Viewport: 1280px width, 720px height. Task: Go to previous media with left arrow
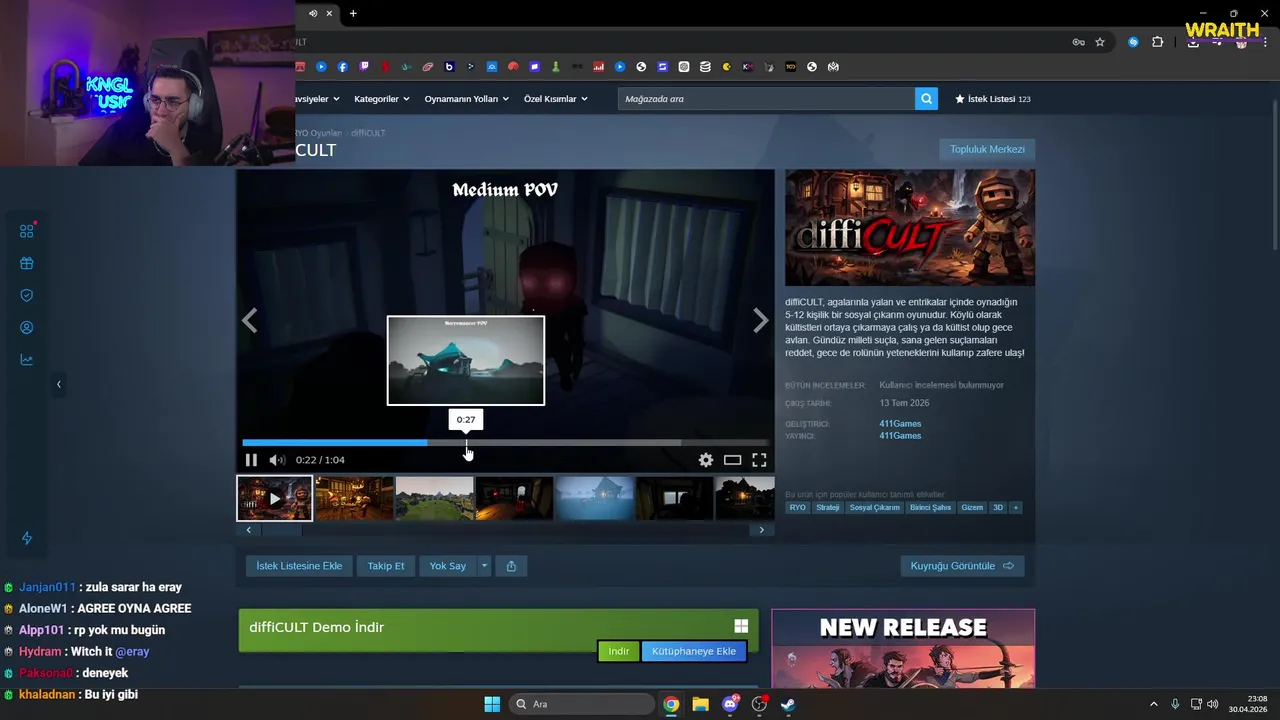(x=250, y=320)
